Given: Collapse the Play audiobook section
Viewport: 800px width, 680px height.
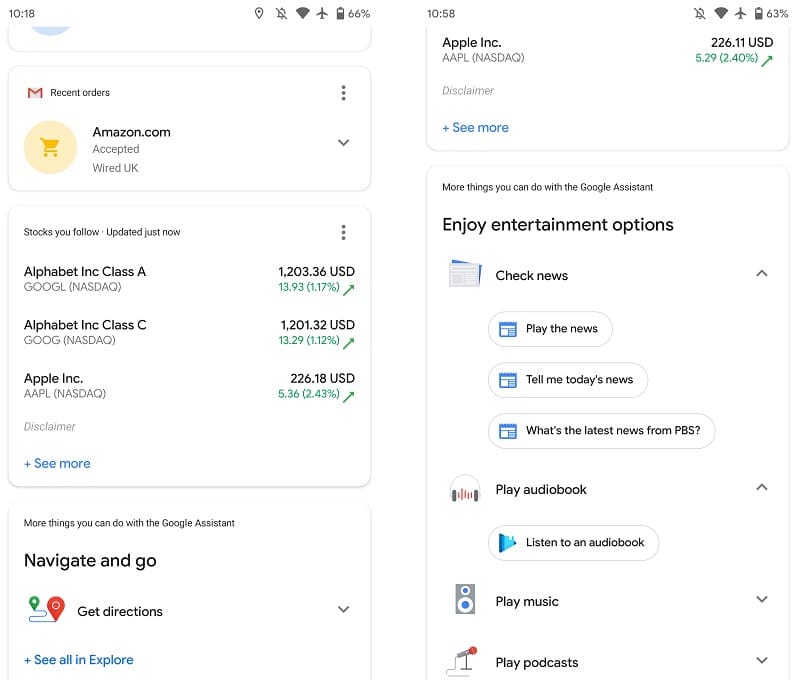Looking at the screenshot, I should point(762,487).
